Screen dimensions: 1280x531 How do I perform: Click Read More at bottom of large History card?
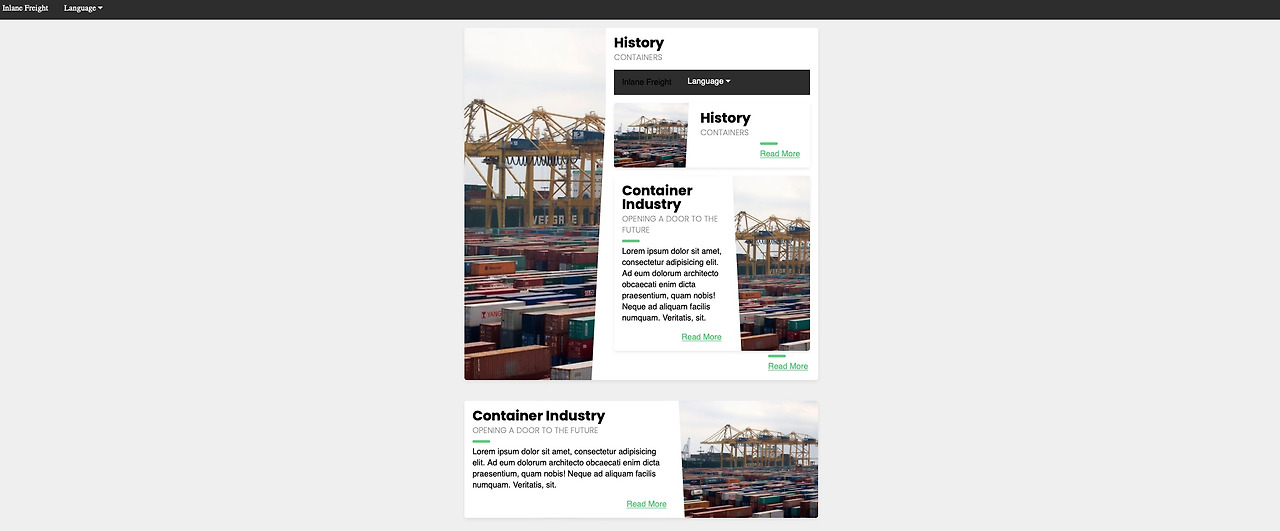(x=788, y=366)
